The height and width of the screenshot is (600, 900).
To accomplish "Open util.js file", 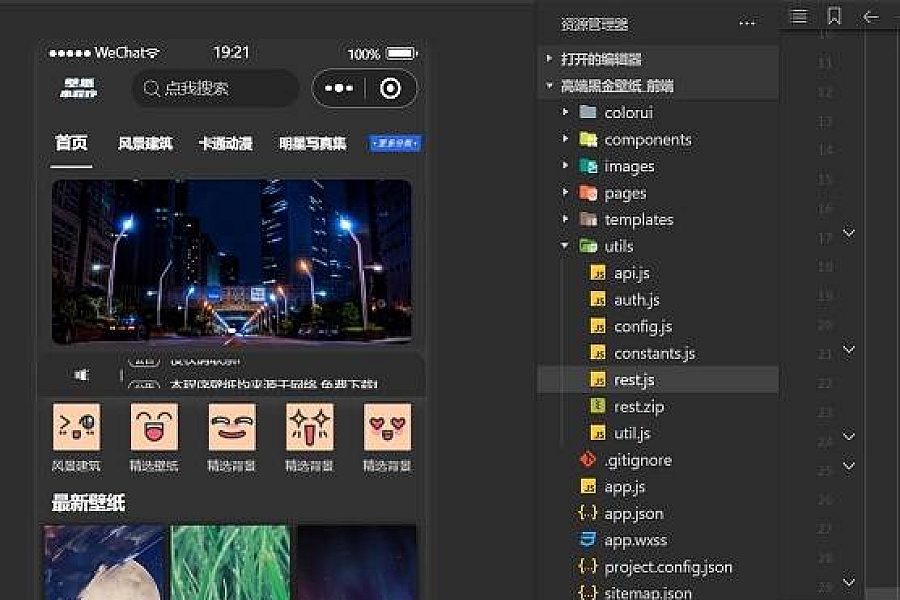I will point(632,433).
